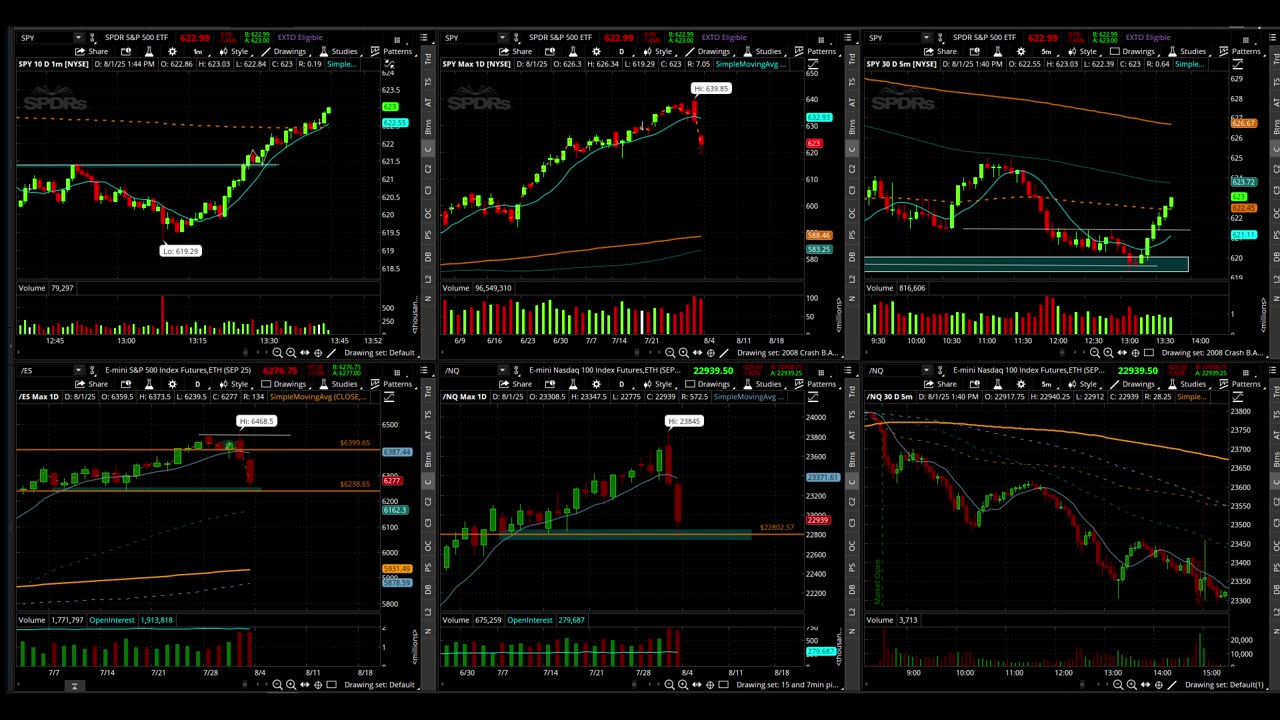
Task: Expand /ES symbol dropdown
Action: [x=78, y=370]
